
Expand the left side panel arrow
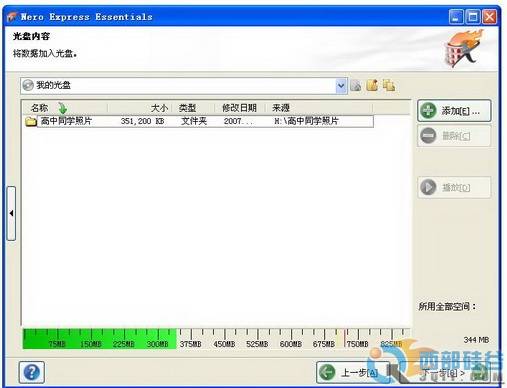(11, 213)
